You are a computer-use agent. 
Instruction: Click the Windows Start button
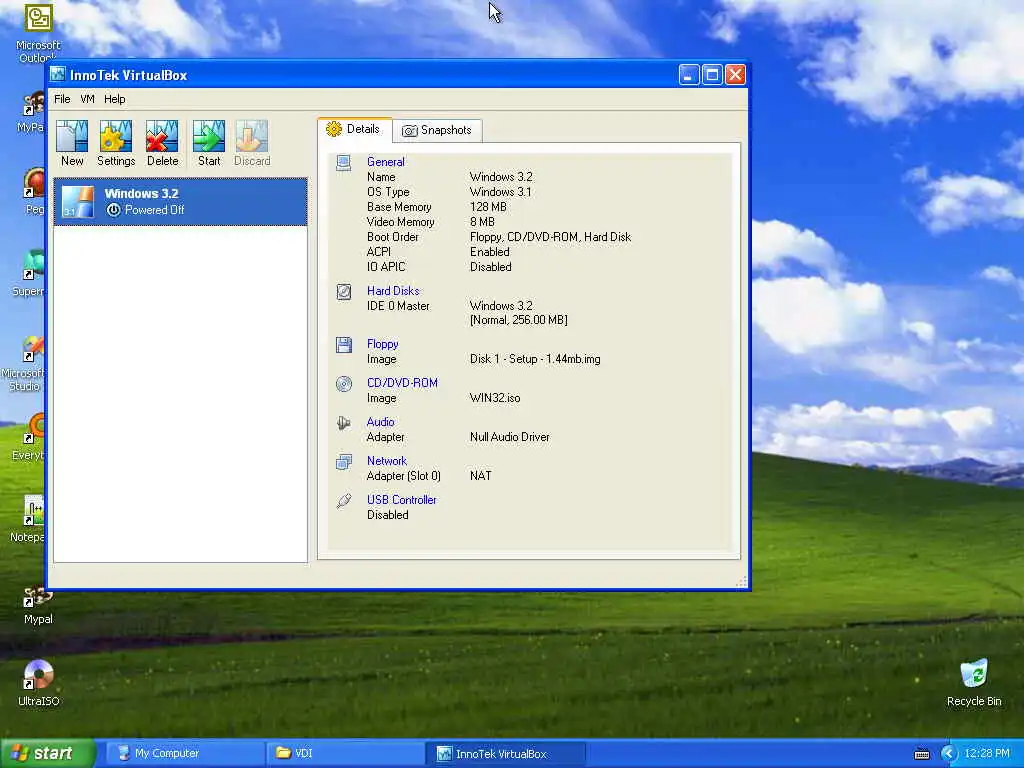tap(48, 754)
